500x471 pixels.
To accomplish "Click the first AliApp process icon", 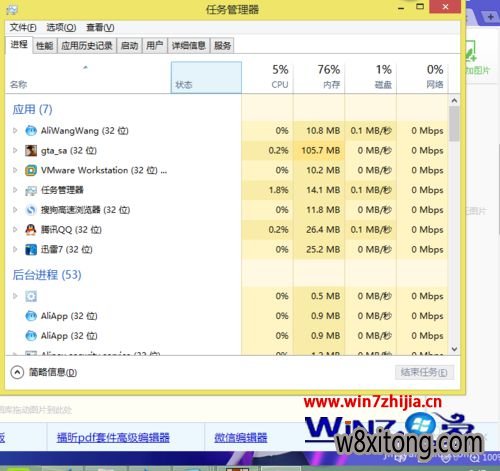I will [x=31, y=316].
